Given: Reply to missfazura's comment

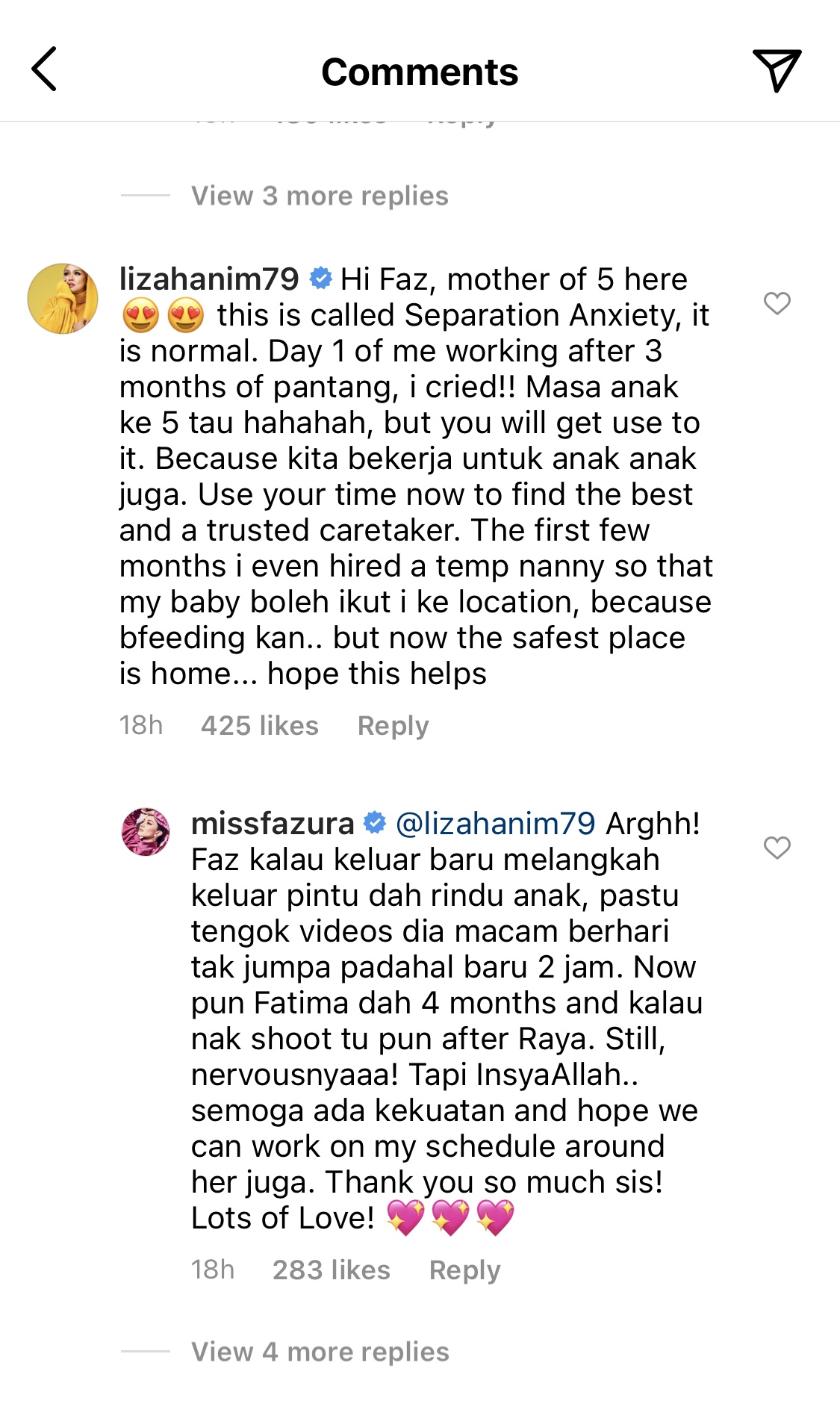Looking at the screenshot, I should [x=465, y=1270].
